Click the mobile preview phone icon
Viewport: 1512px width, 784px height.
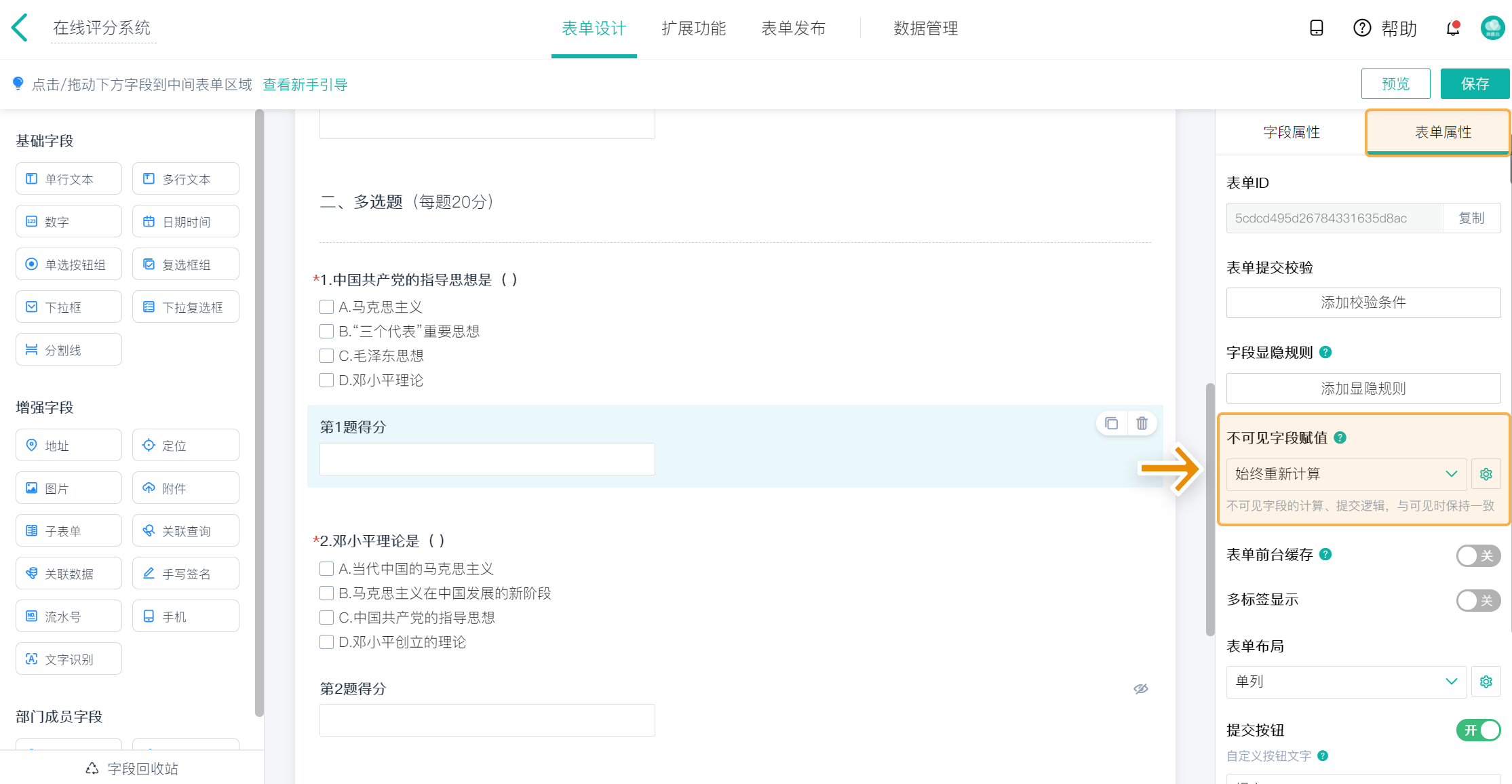[x=1316, y=28]
